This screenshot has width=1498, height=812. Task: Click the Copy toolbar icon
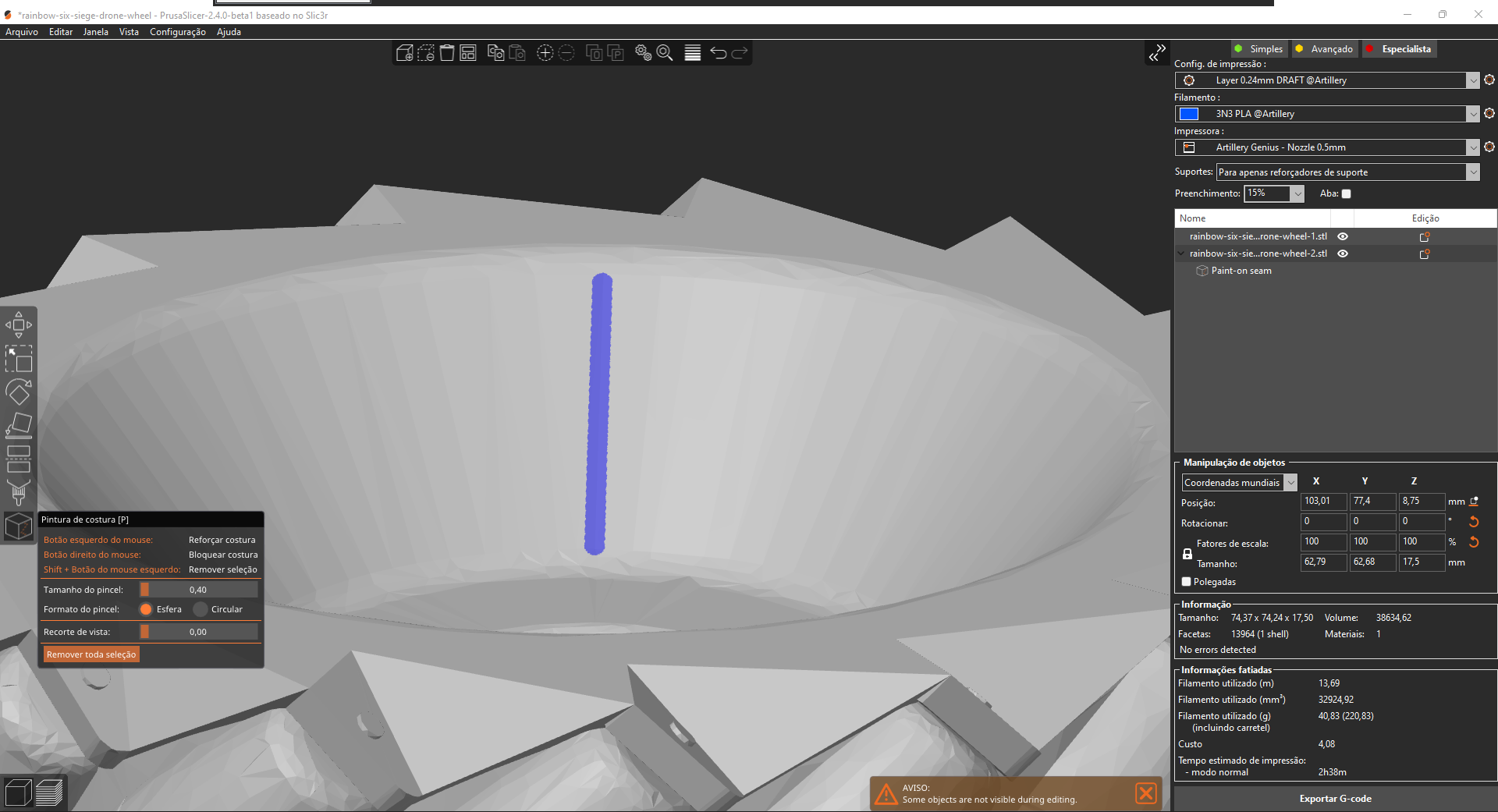point(495,53)
